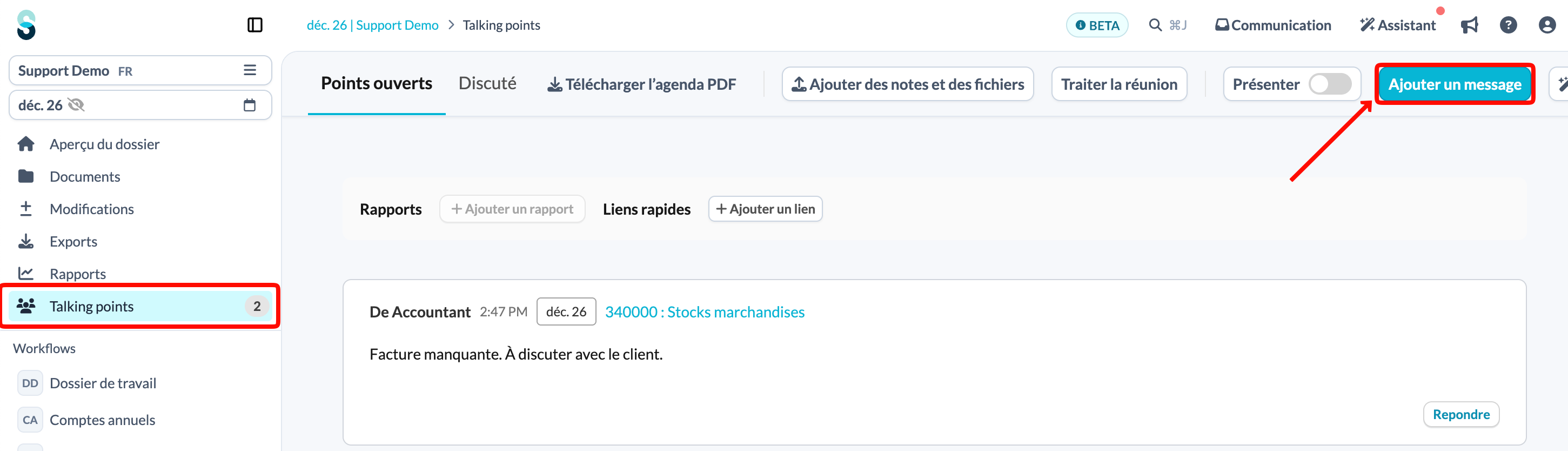Open the user profile account icon

tap(1547, 25)
